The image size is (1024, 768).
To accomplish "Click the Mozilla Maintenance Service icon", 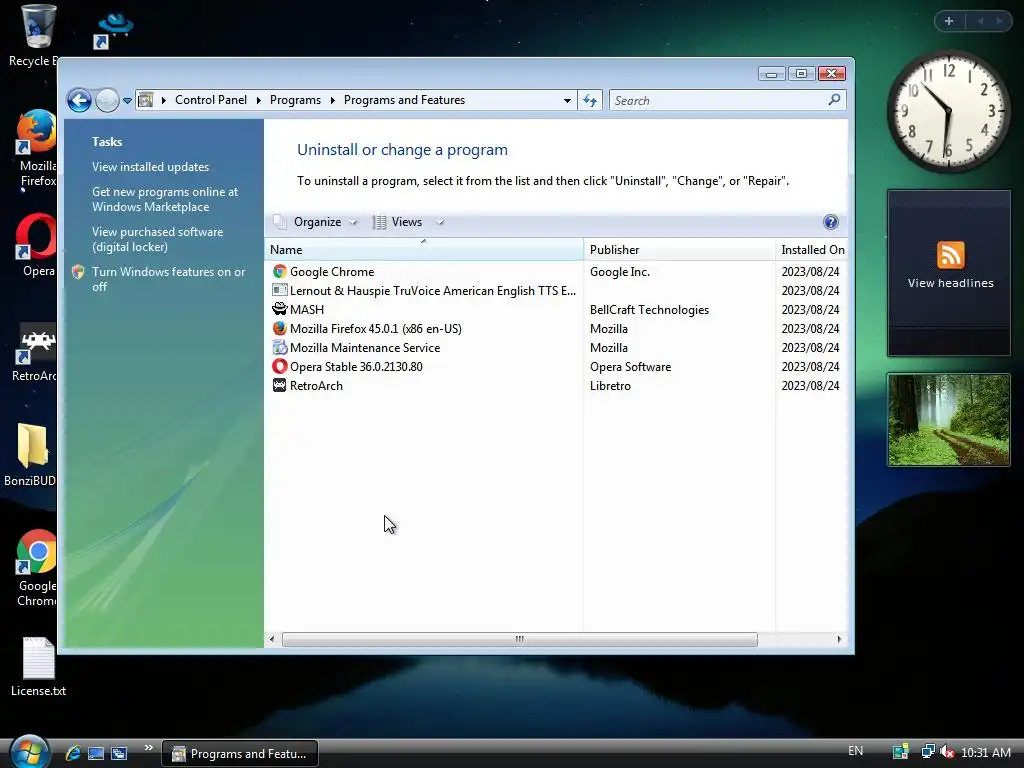I will pos(280,347).
